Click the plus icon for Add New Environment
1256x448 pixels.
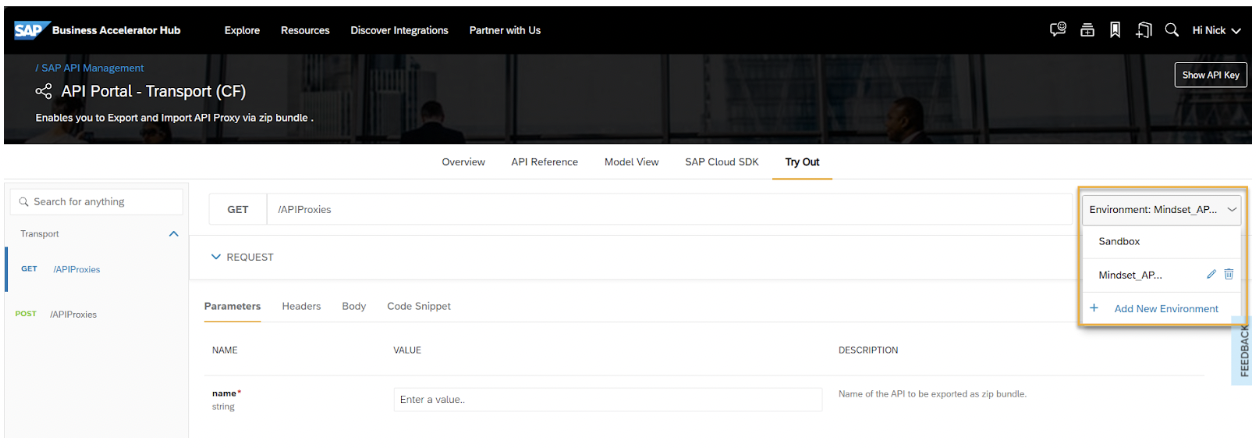click(x=1094, y=308)
